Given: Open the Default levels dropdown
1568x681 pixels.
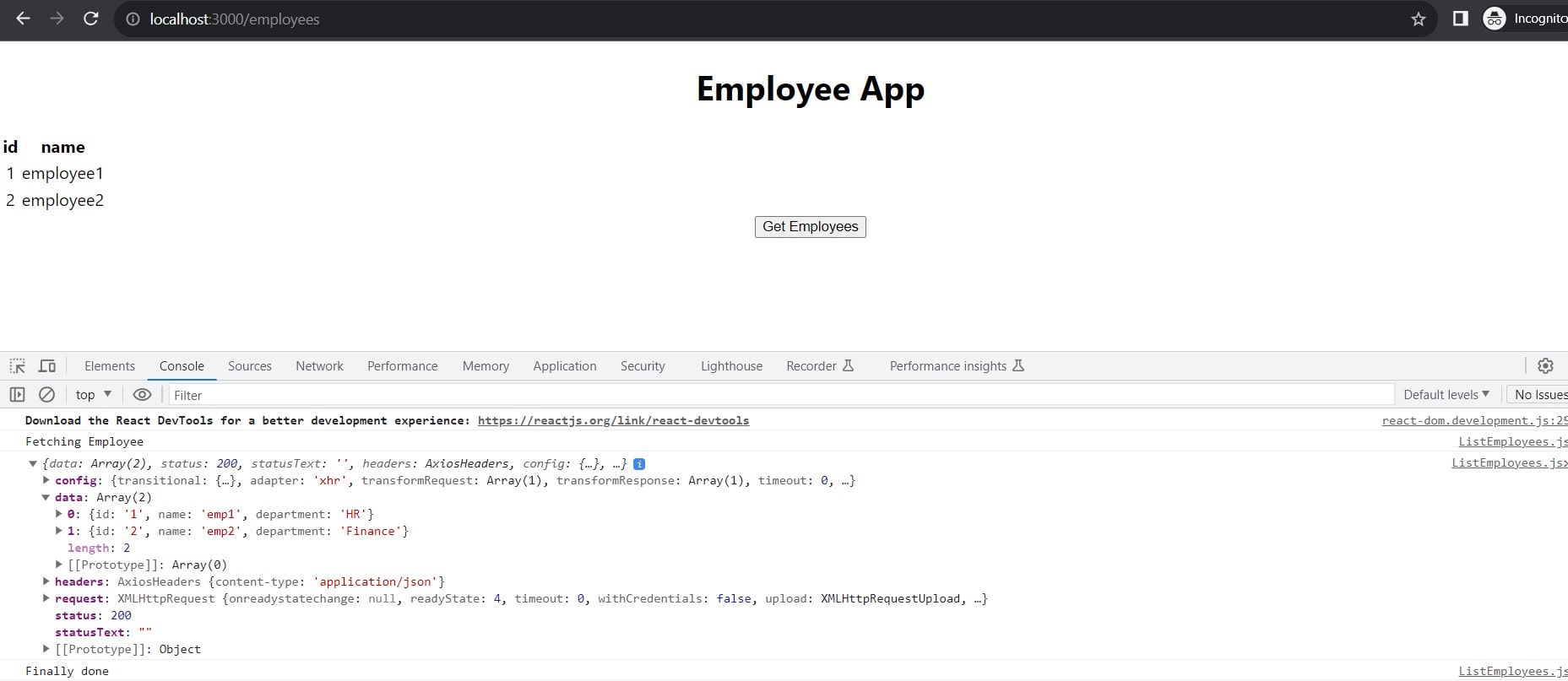Looking at the screenshot, I should click(1446, 394).
